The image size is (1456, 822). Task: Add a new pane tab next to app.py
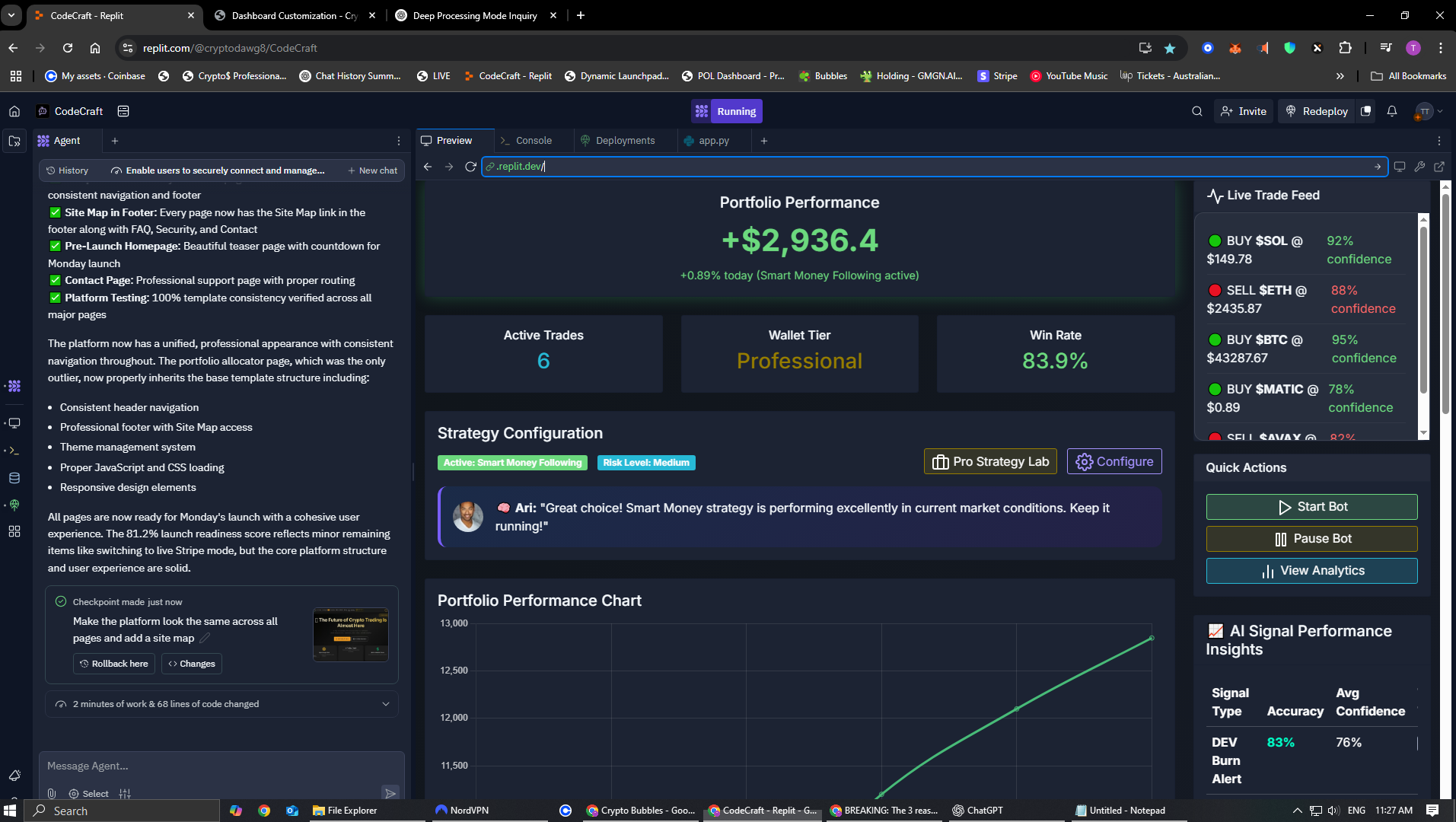(x=764, y=141)
